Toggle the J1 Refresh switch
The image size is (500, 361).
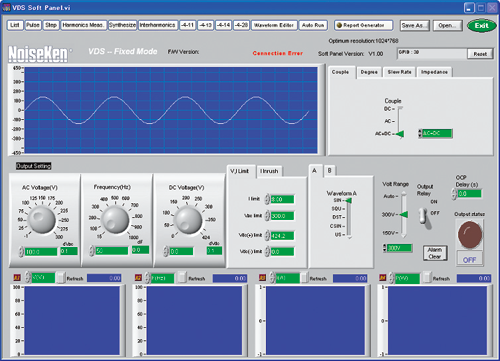[60, 278]
